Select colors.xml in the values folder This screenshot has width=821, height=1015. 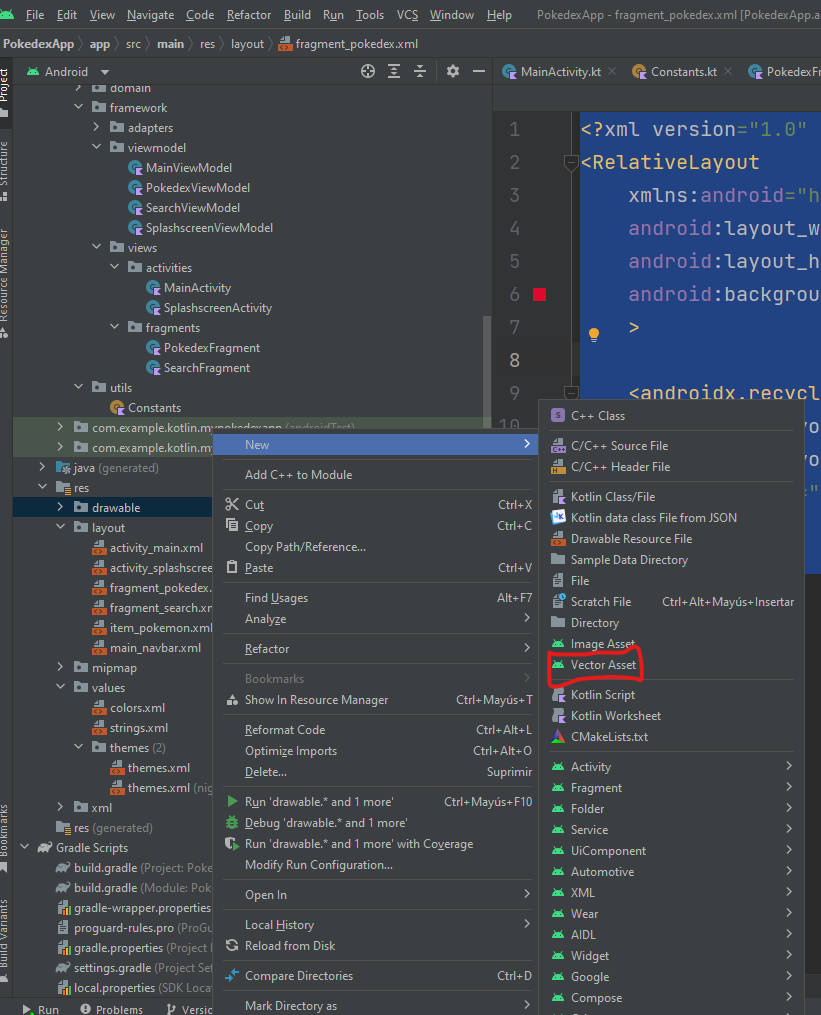coord(137,708)
